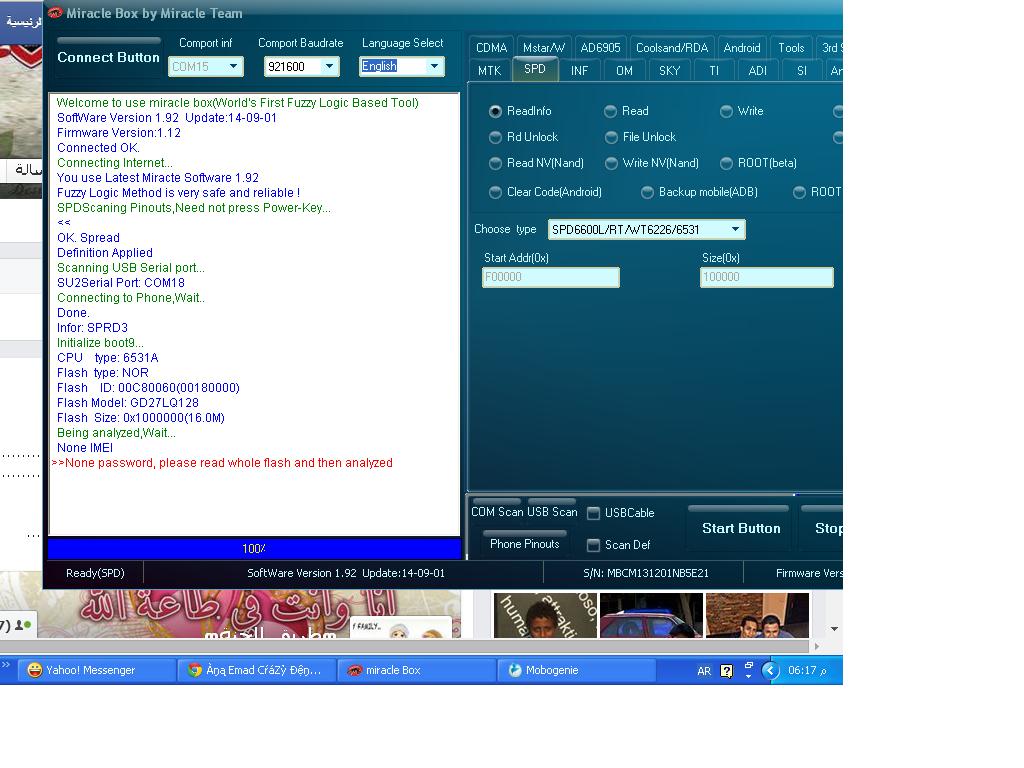Screen dimensions: 1024x768
Task: Open Yahoo! Messenger from taskbar
Action: pyautogui.click(x=95, y=670)
